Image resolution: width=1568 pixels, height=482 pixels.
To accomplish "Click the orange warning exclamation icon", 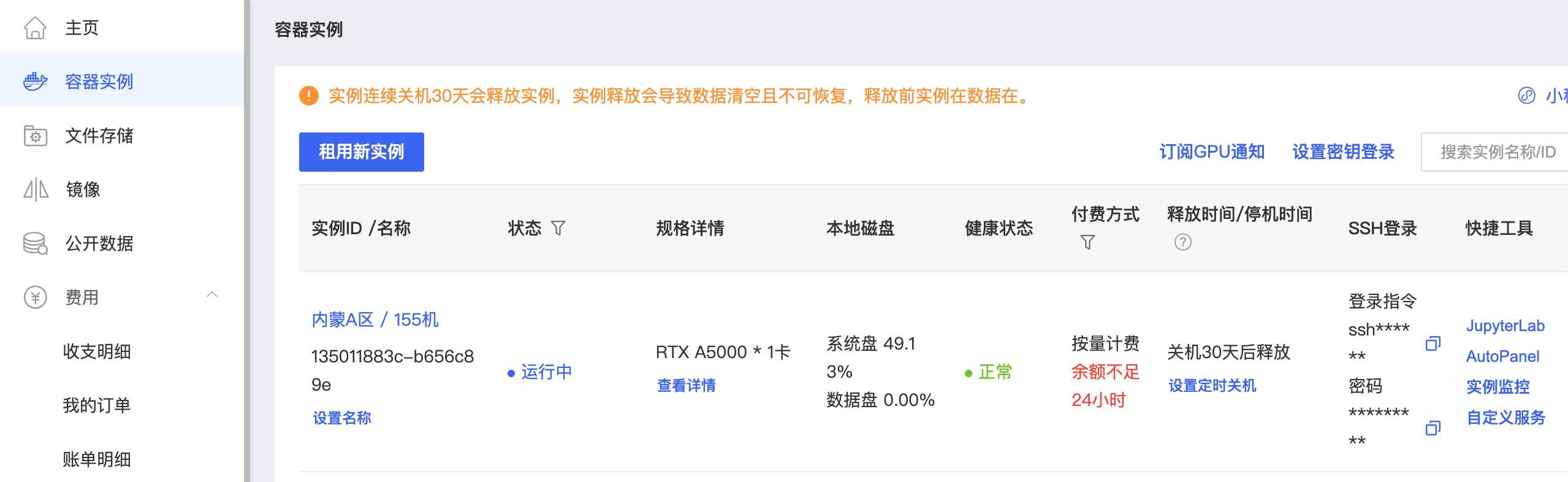I will pos(309,96).
